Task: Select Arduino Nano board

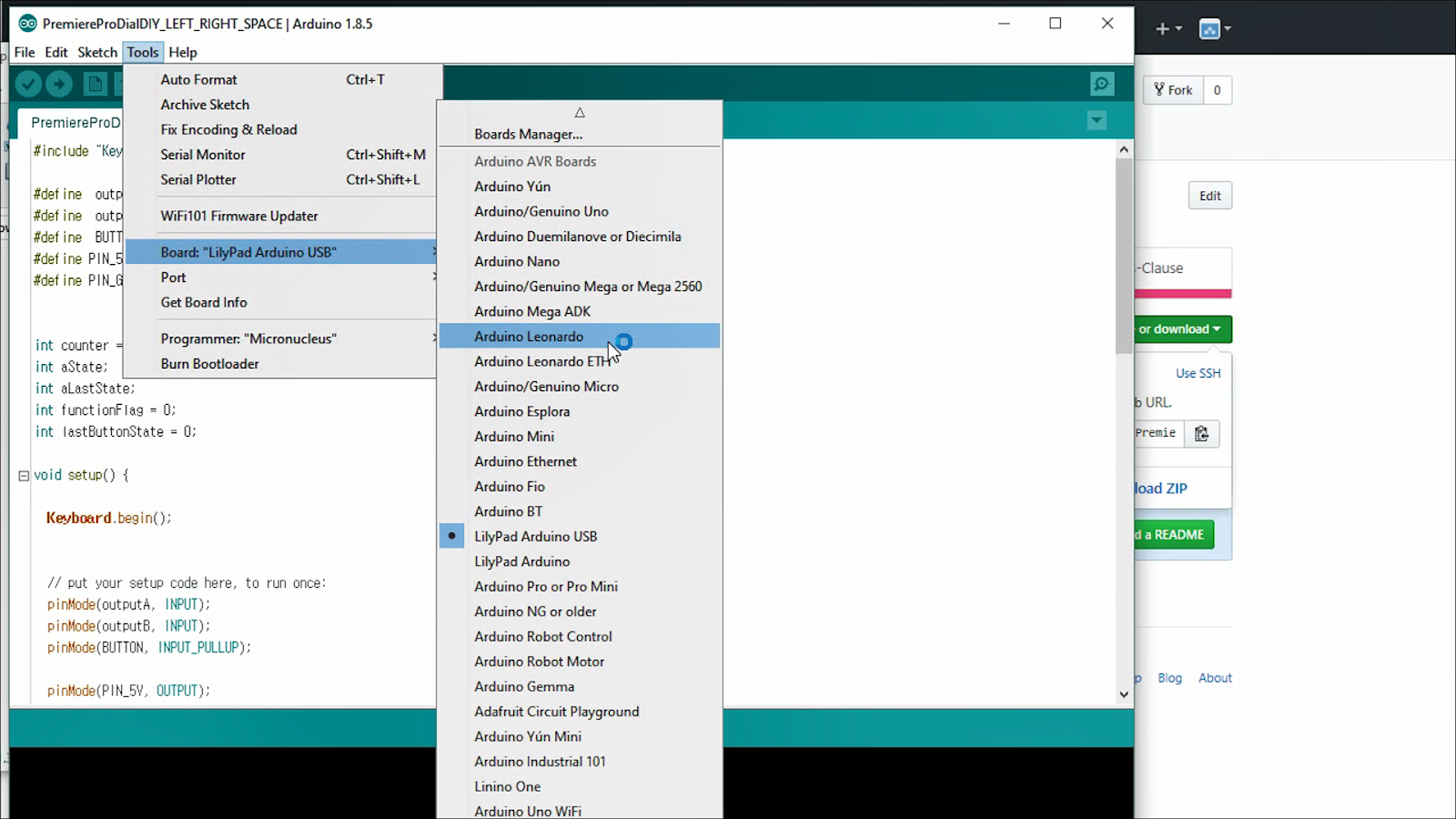Action: (x=580, y=261)
